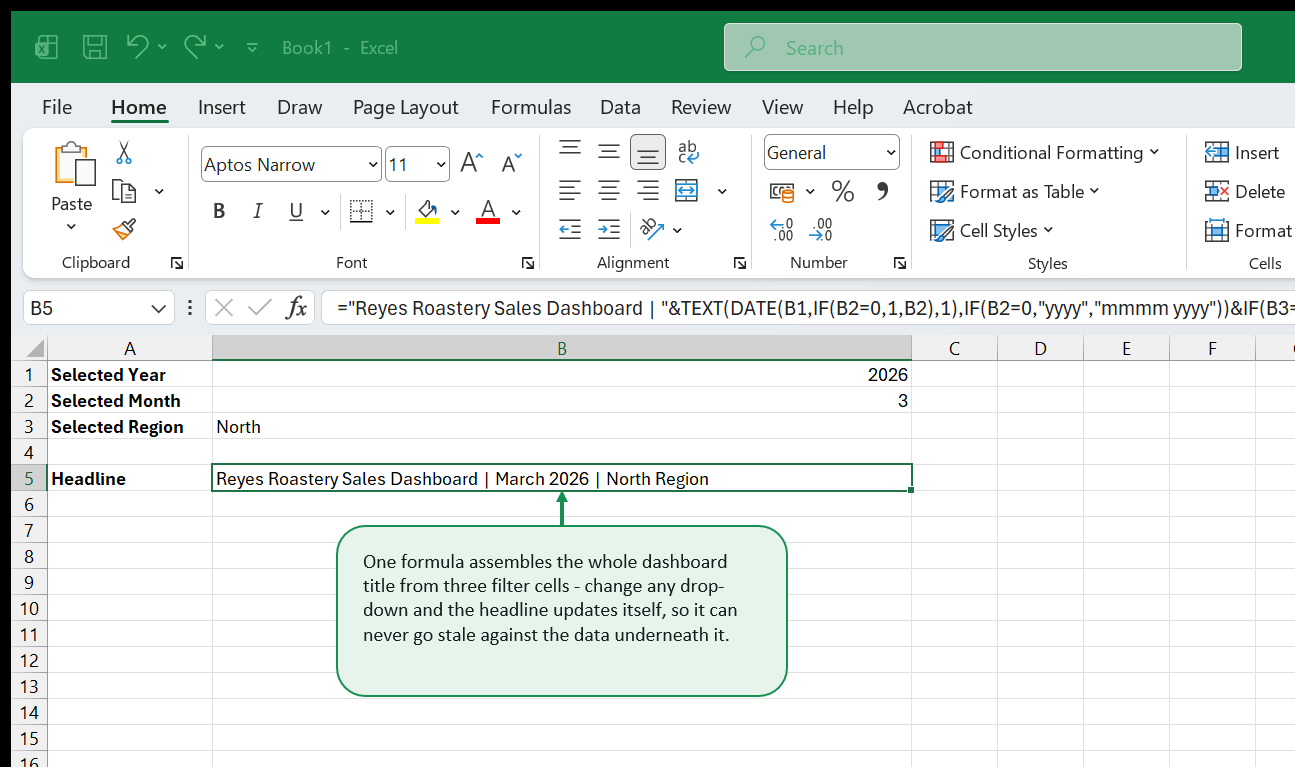This screenshot has height=767, width=1295.
Task: Click the Name Box showing B5
Action: (99, 308)
